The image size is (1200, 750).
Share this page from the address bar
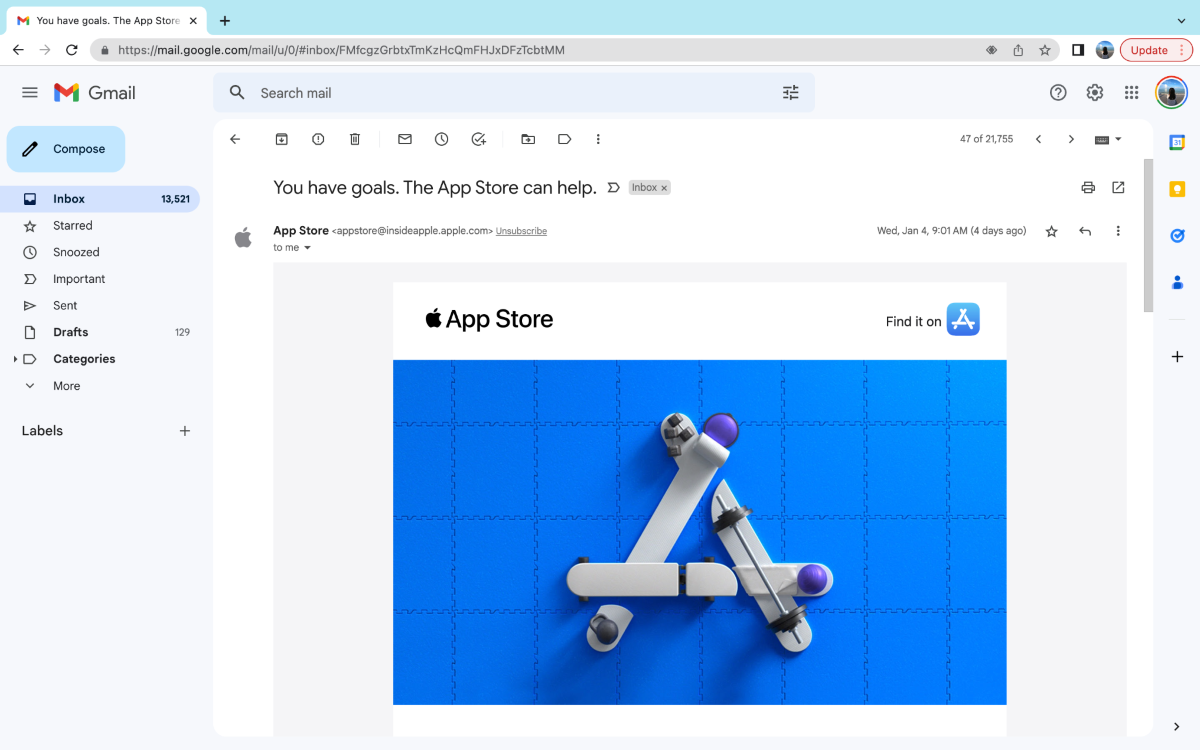[x=1018, y=50]
